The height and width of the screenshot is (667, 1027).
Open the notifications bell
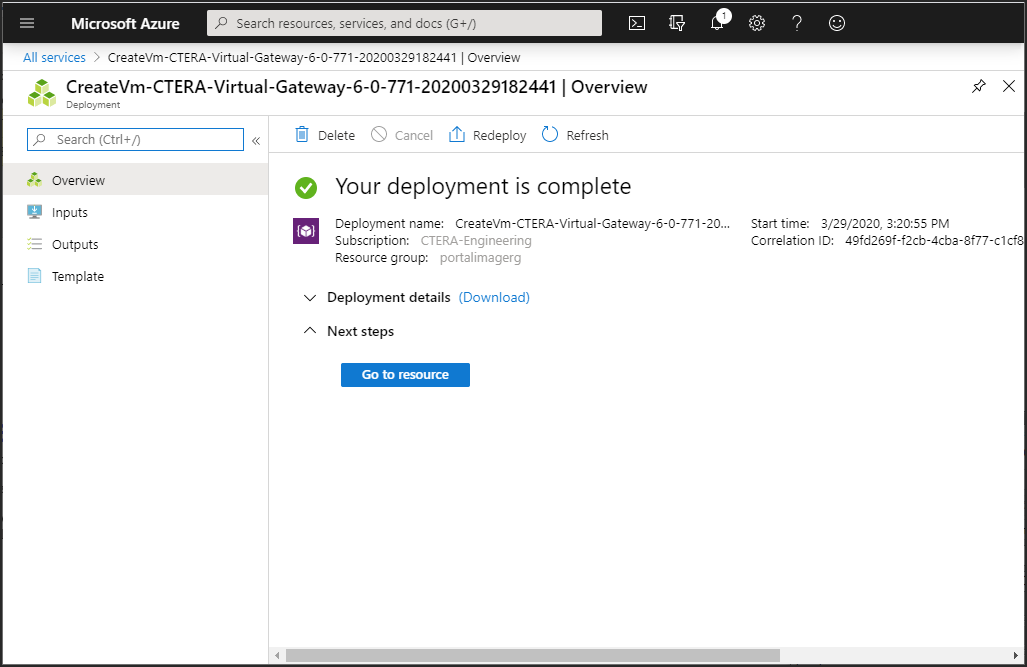[718, 23]
